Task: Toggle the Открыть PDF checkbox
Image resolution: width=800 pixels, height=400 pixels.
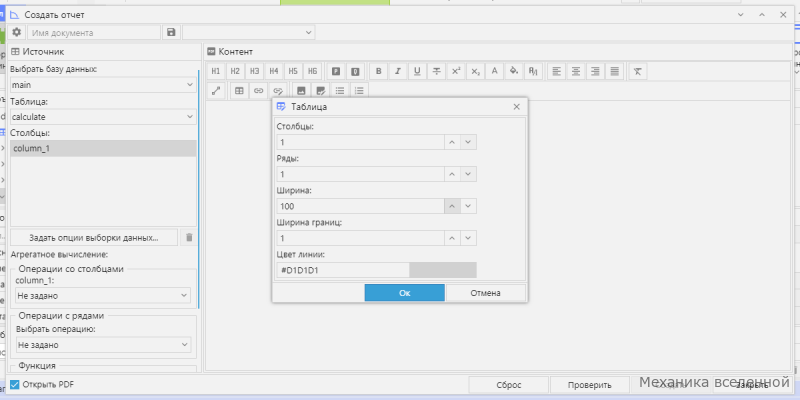Action: (x=15, y=385)
